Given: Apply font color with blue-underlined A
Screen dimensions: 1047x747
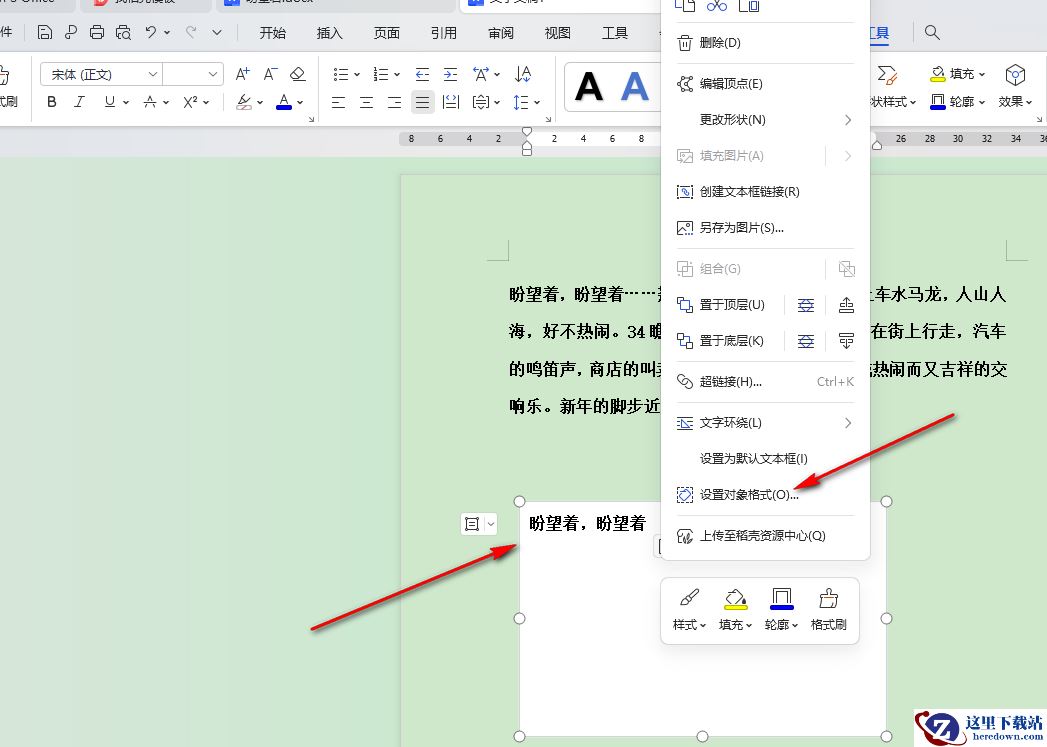Looking at the screenshot, I should (x=284, y=101).
